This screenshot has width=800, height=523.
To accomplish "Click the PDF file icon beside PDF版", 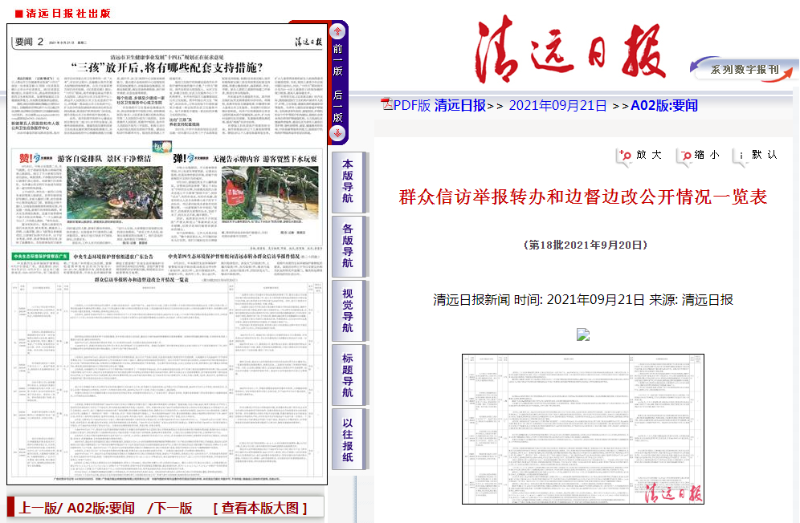I will pyautogui.click(x=387, y=105).
